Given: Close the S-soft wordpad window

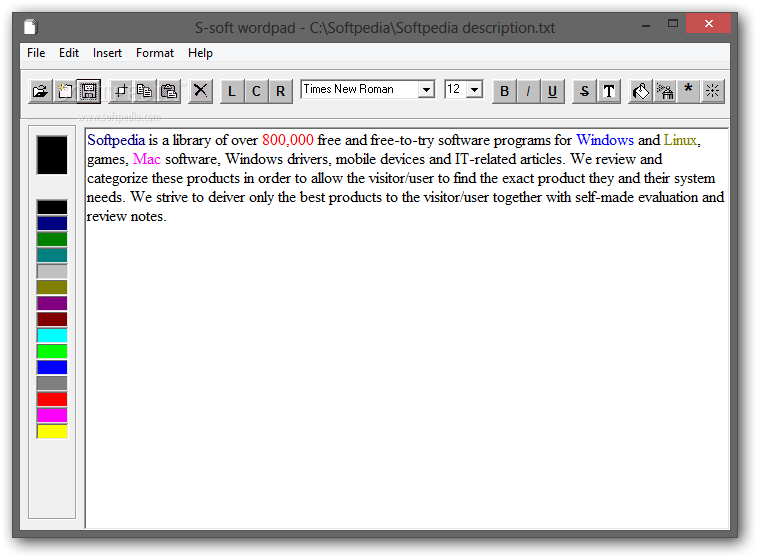Looking at the screenshot, I should point(708,24).
